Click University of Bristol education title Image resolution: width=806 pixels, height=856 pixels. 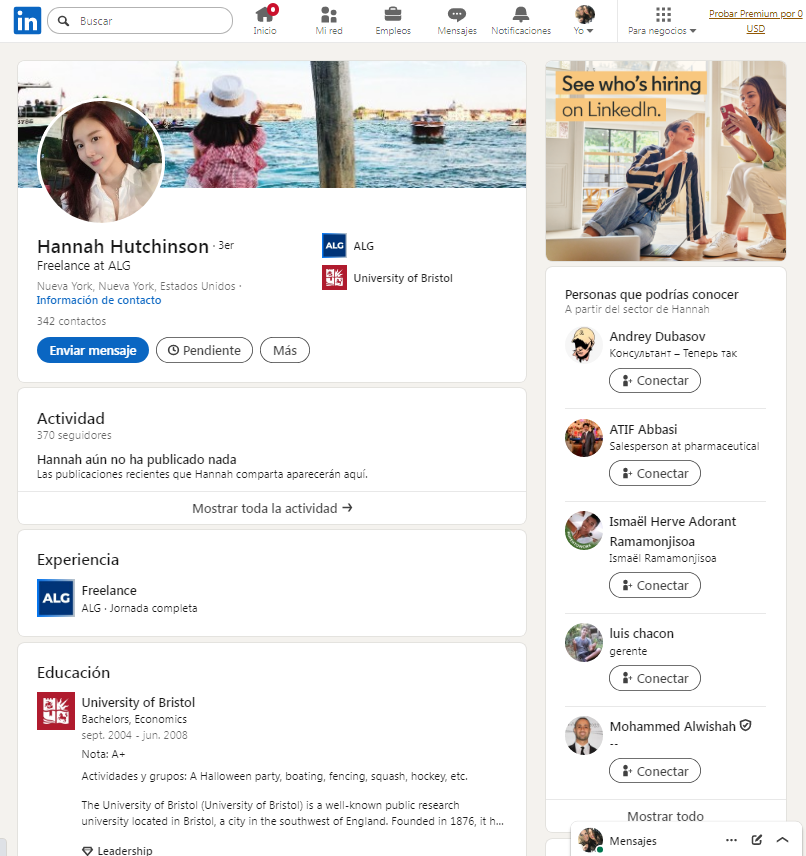pos(138,702)
